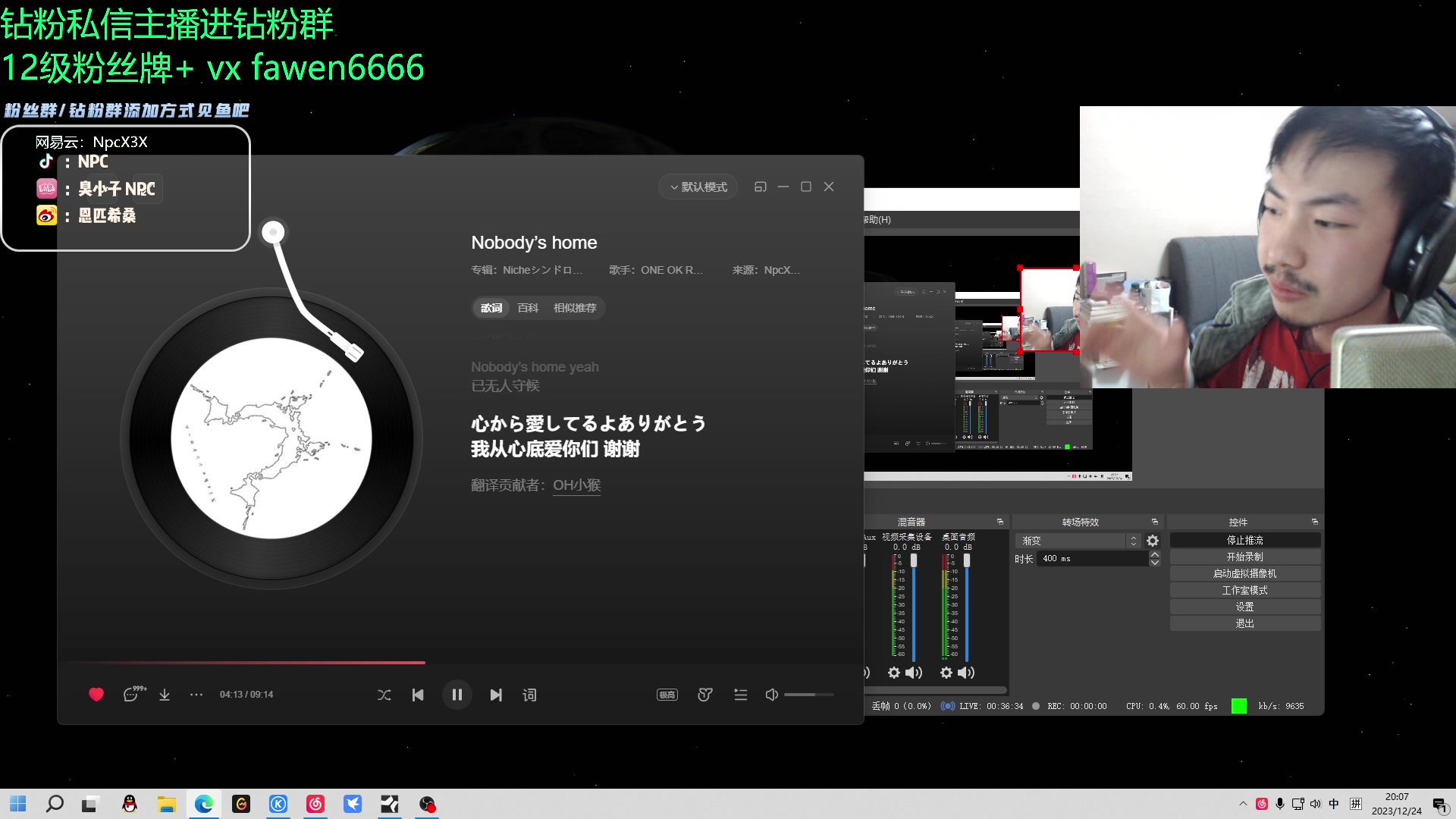
Task: Click the lyrics (词) icon in player
Action: (x=529, y=695)
